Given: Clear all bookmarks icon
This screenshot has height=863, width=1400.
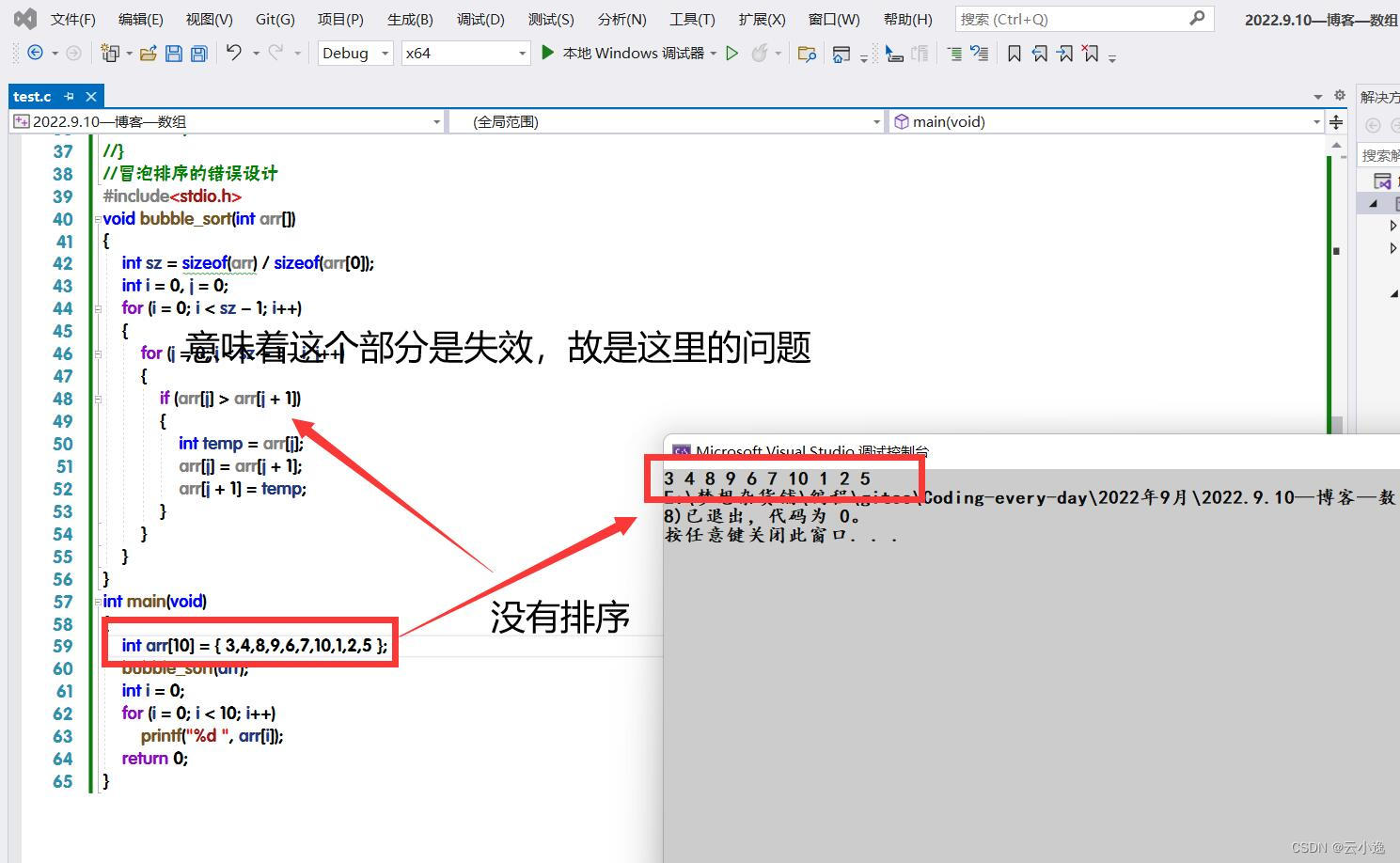Looking at the screenshot, I should [1090, 54].
